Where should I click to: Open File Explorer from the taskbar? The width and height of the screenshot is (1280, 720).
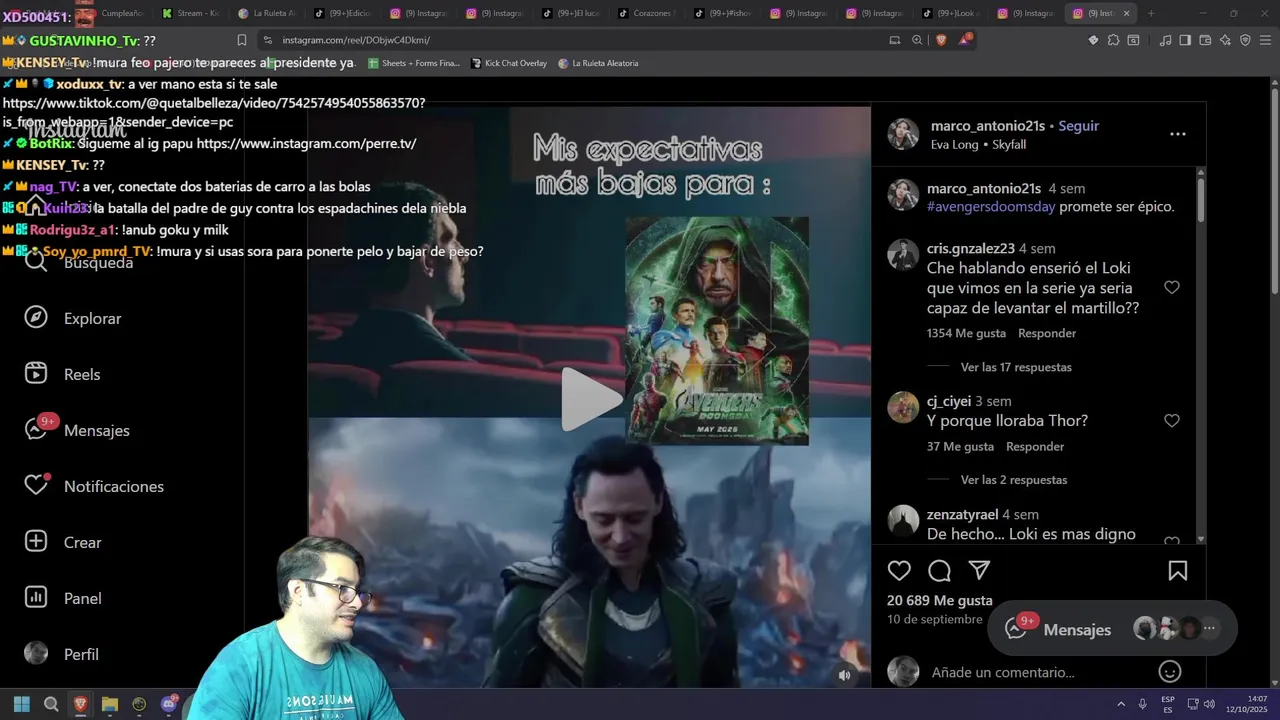pos(110,704)
